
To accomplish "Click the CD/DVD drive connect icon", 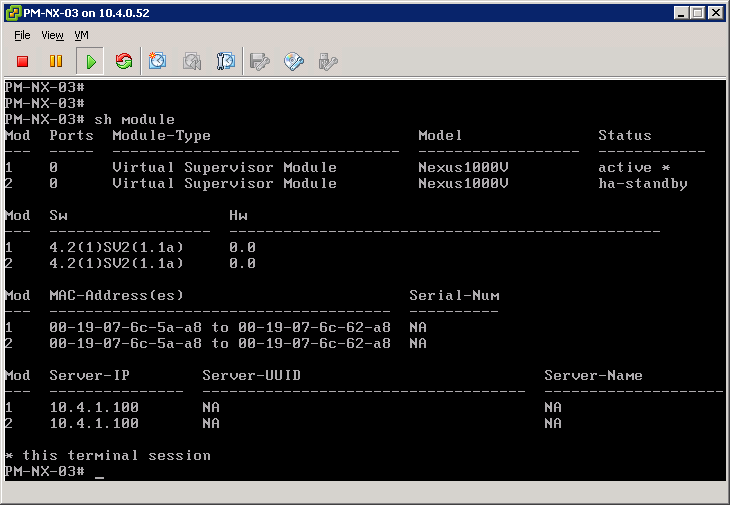I will tap(294, 61).
